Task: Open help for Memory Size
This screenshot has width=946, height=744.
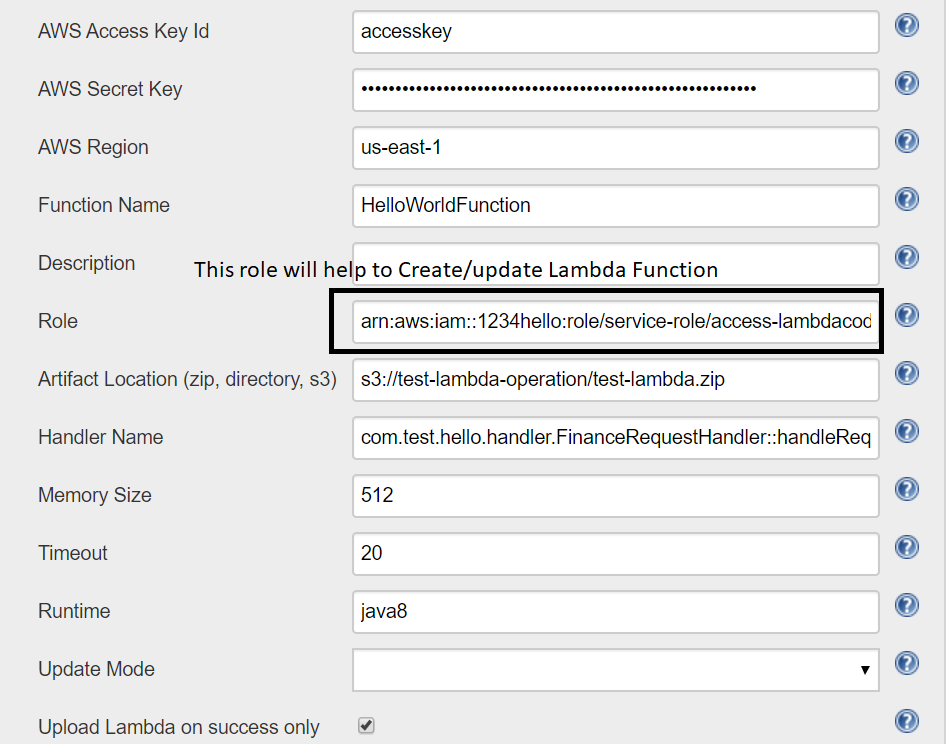Action: (906, 489)
